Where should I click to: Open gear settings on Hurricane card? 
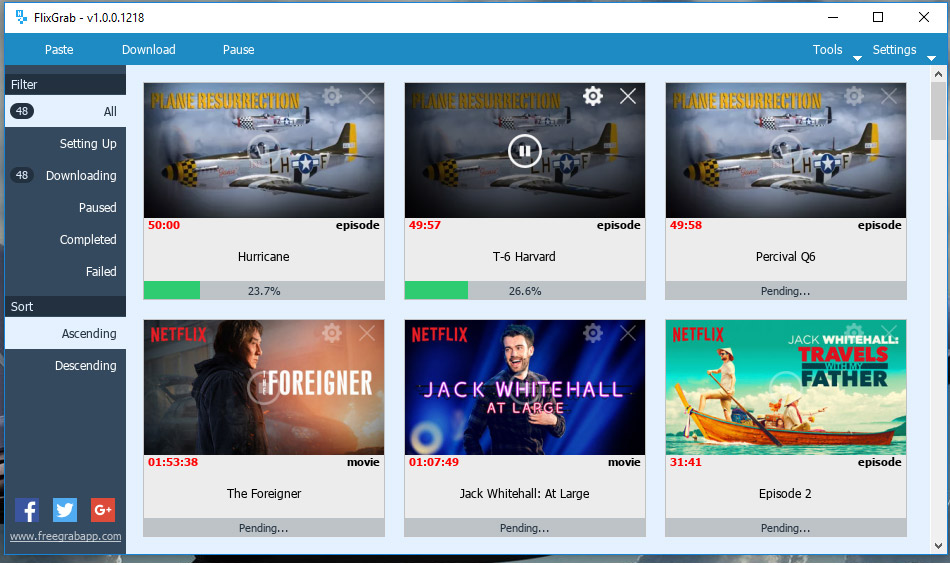point(331,96)
